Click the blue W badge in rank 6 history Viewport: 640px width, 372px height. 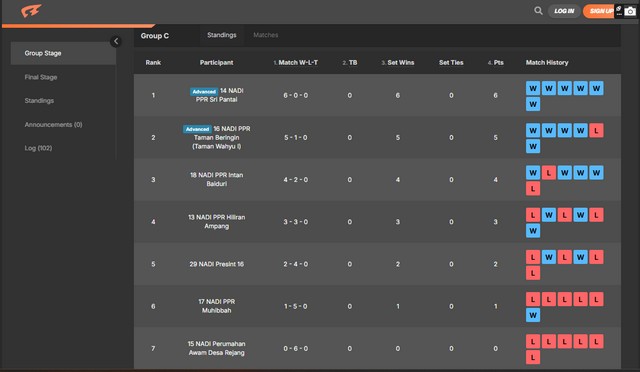coord(533,315)
